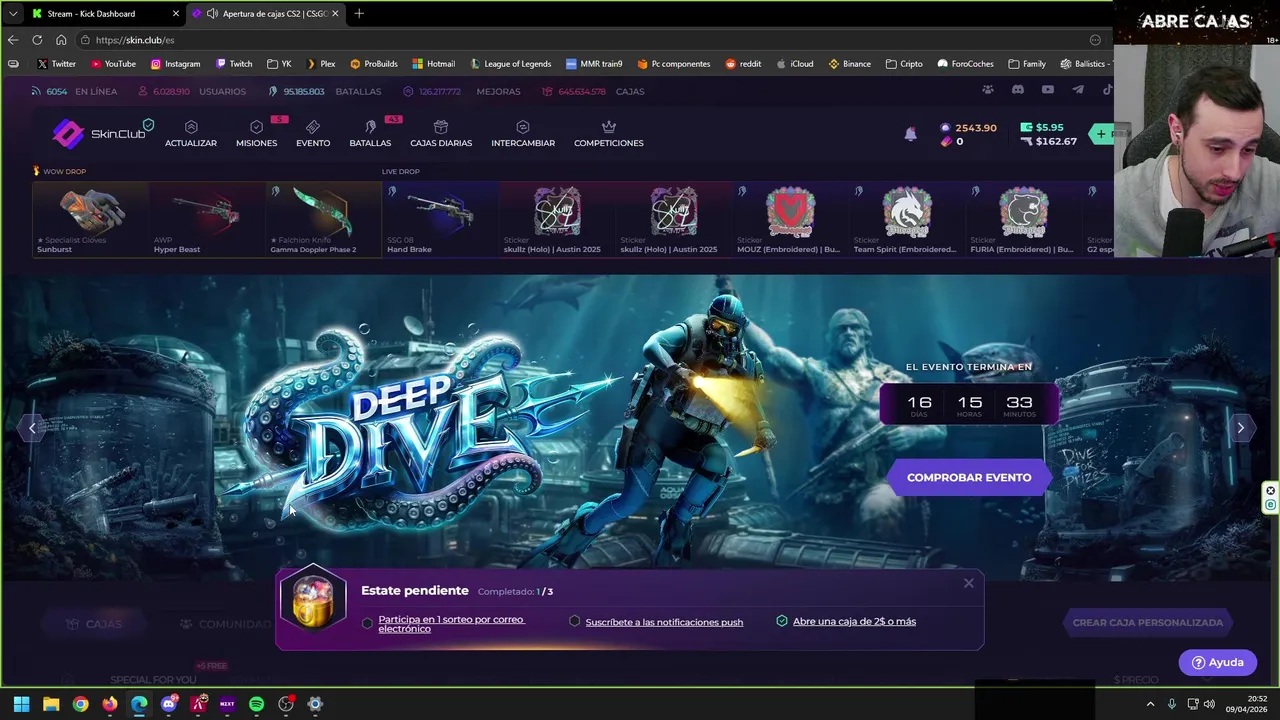Click the treasure chest reward icon
1280x720 pixels.
click(313, 598)
